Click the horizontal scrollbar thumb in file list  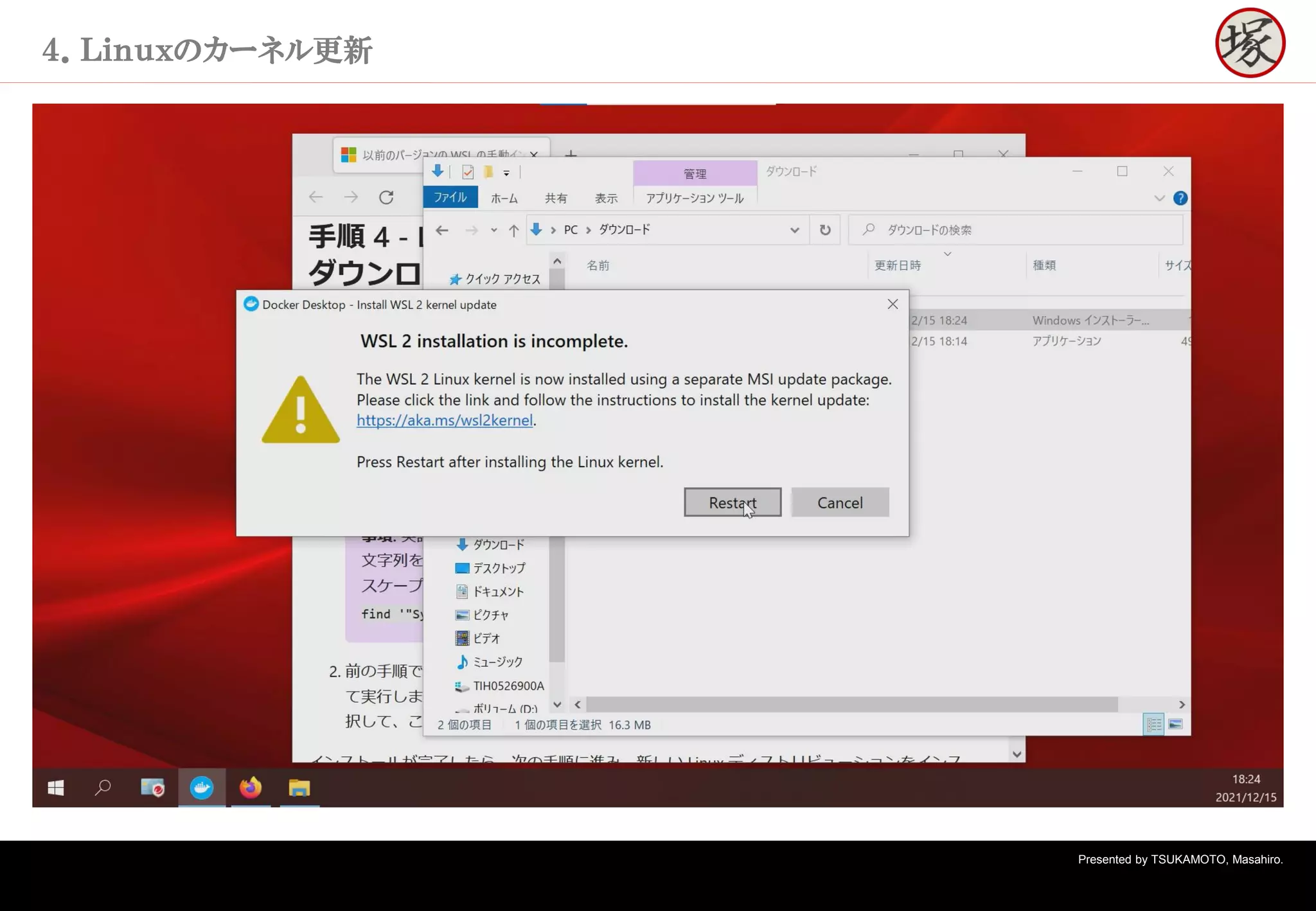pos(852,705)
